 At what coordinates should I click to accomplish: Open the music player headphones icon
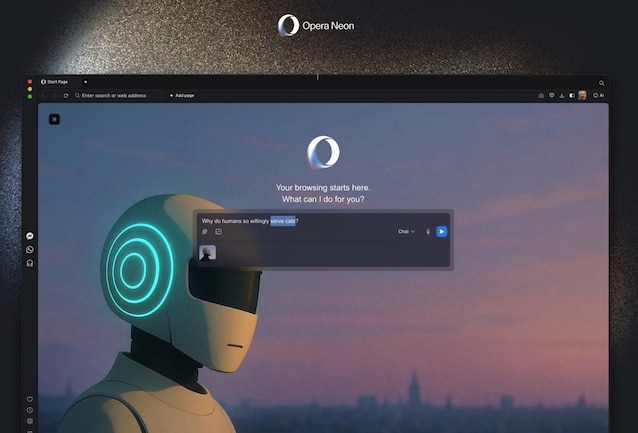(x=30, y=263)
